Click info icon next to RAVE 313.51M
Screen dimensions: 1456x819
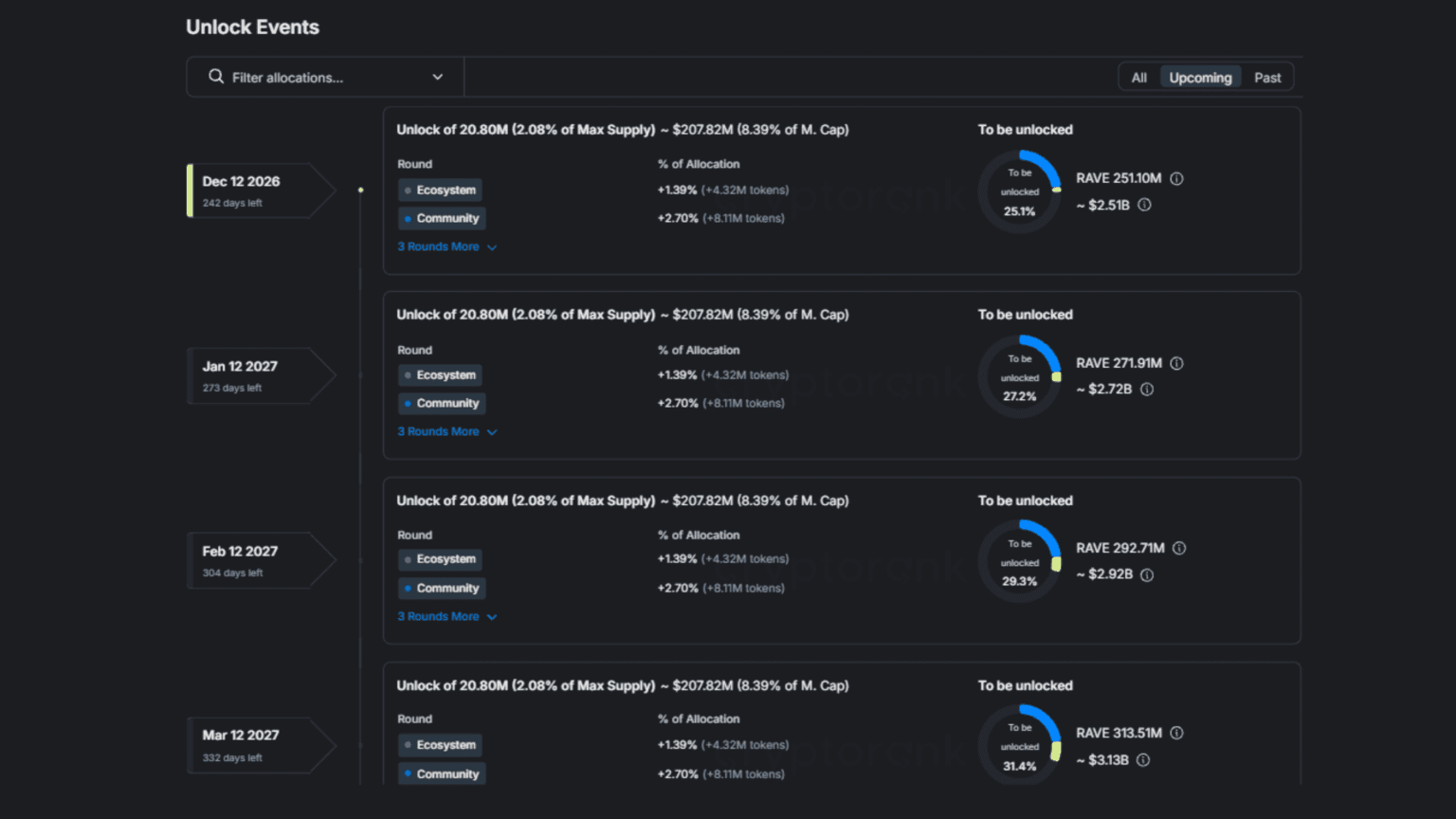click(x=1176, y=733)
